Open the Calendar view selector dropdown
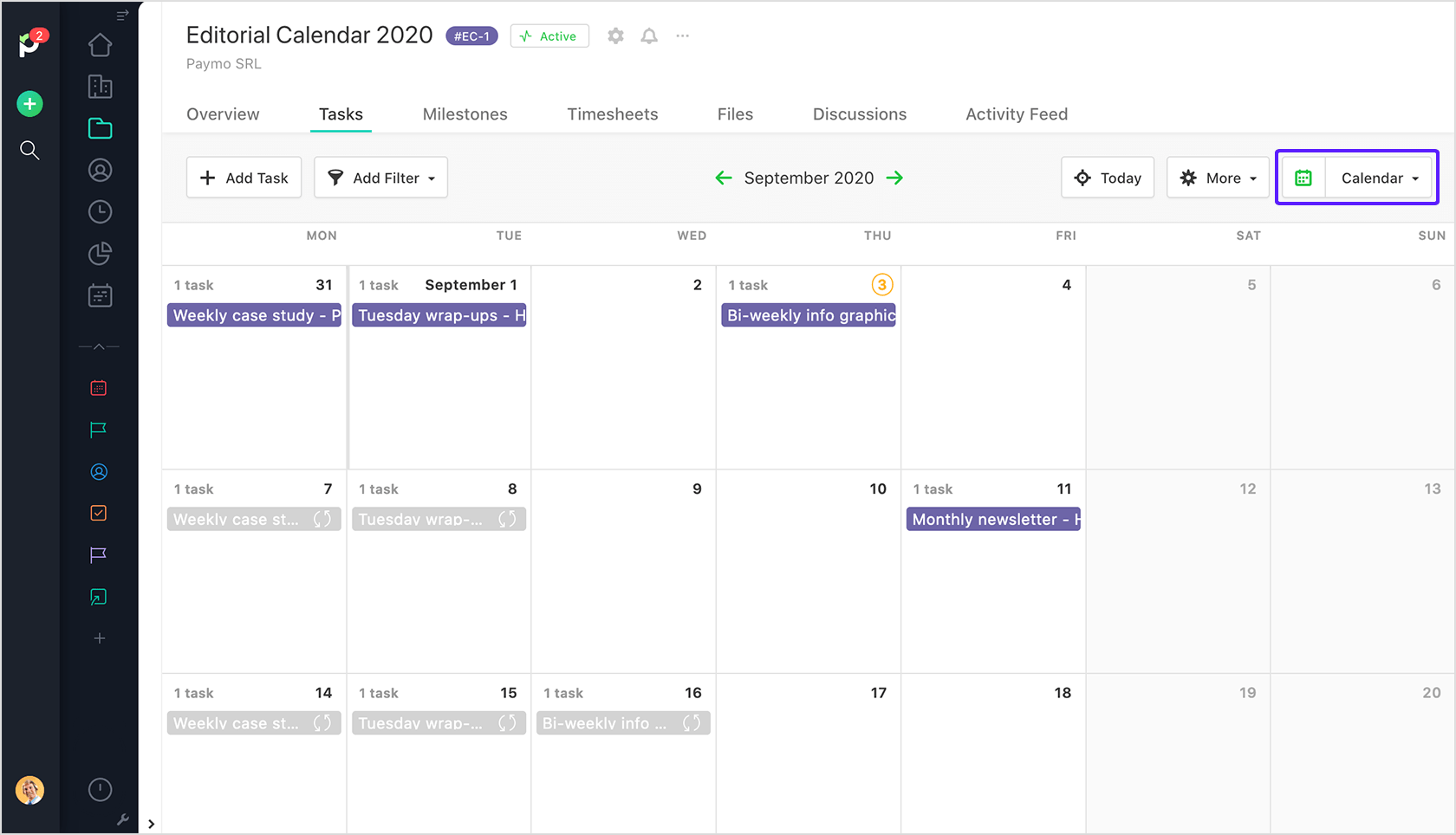The width and height of the screenshot is (1456, 835). (1379, 178)
